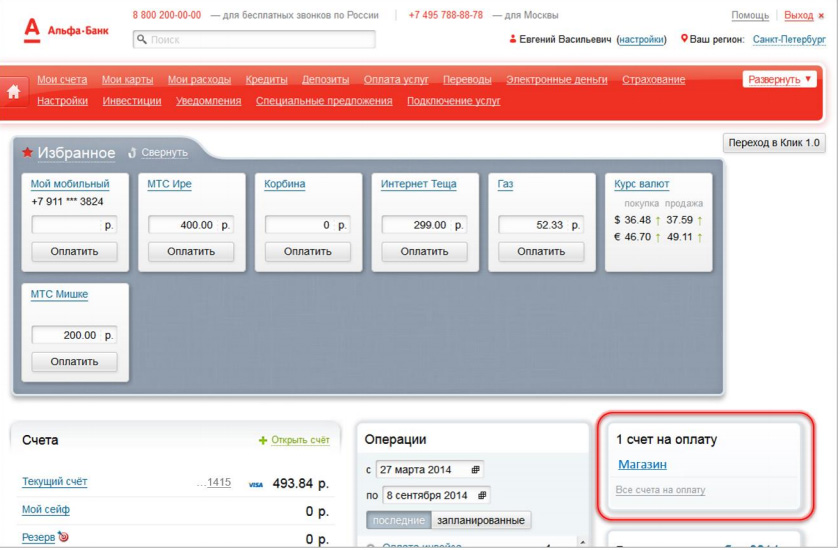Open Мои карты menu item
The width and height of the screenshot is (840, 550).
point(128,79)
